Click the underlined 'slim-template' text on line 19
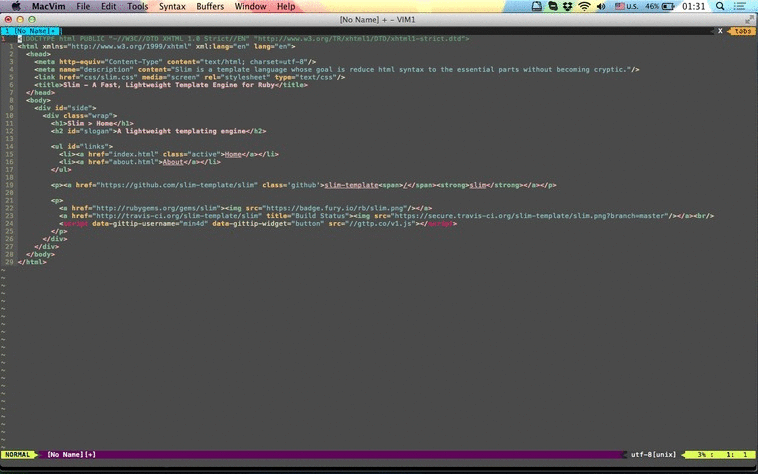This screenshot has width=758, height=474. point(351,186)
